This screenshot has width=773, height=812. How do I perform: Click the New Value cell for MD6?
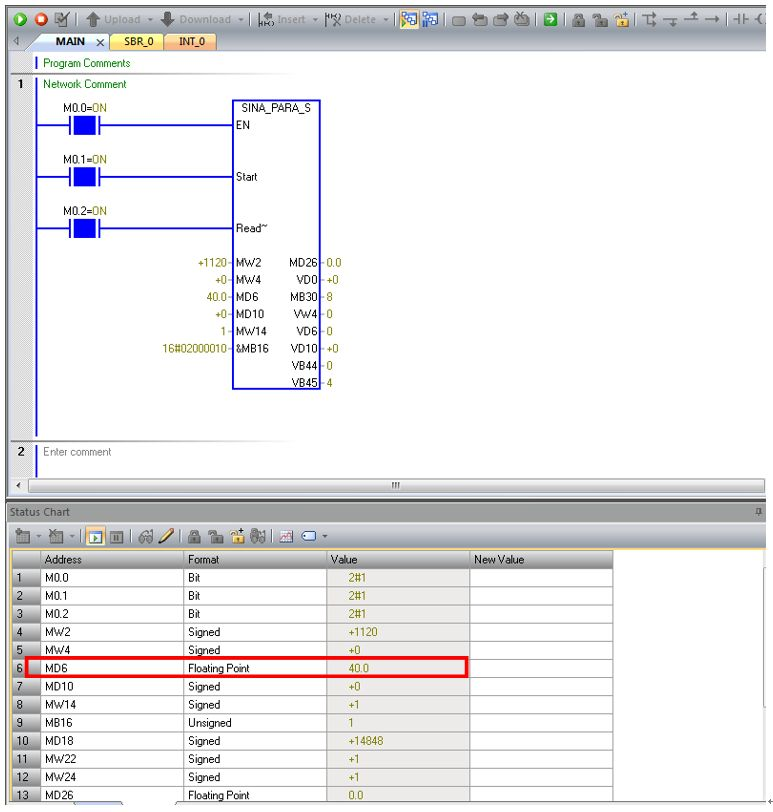tap(541, 668)
